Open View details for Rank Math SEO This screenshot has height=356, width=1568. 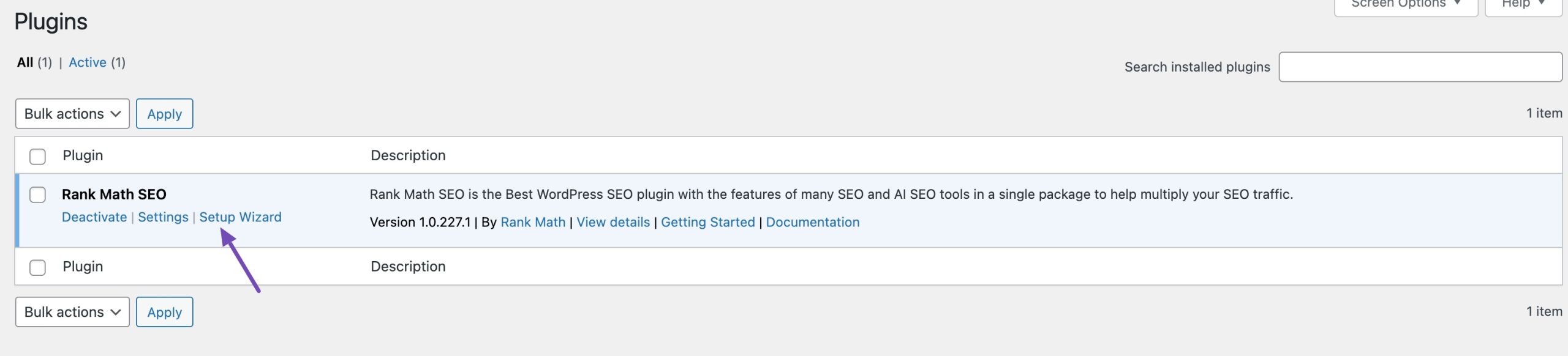[613, 222]
